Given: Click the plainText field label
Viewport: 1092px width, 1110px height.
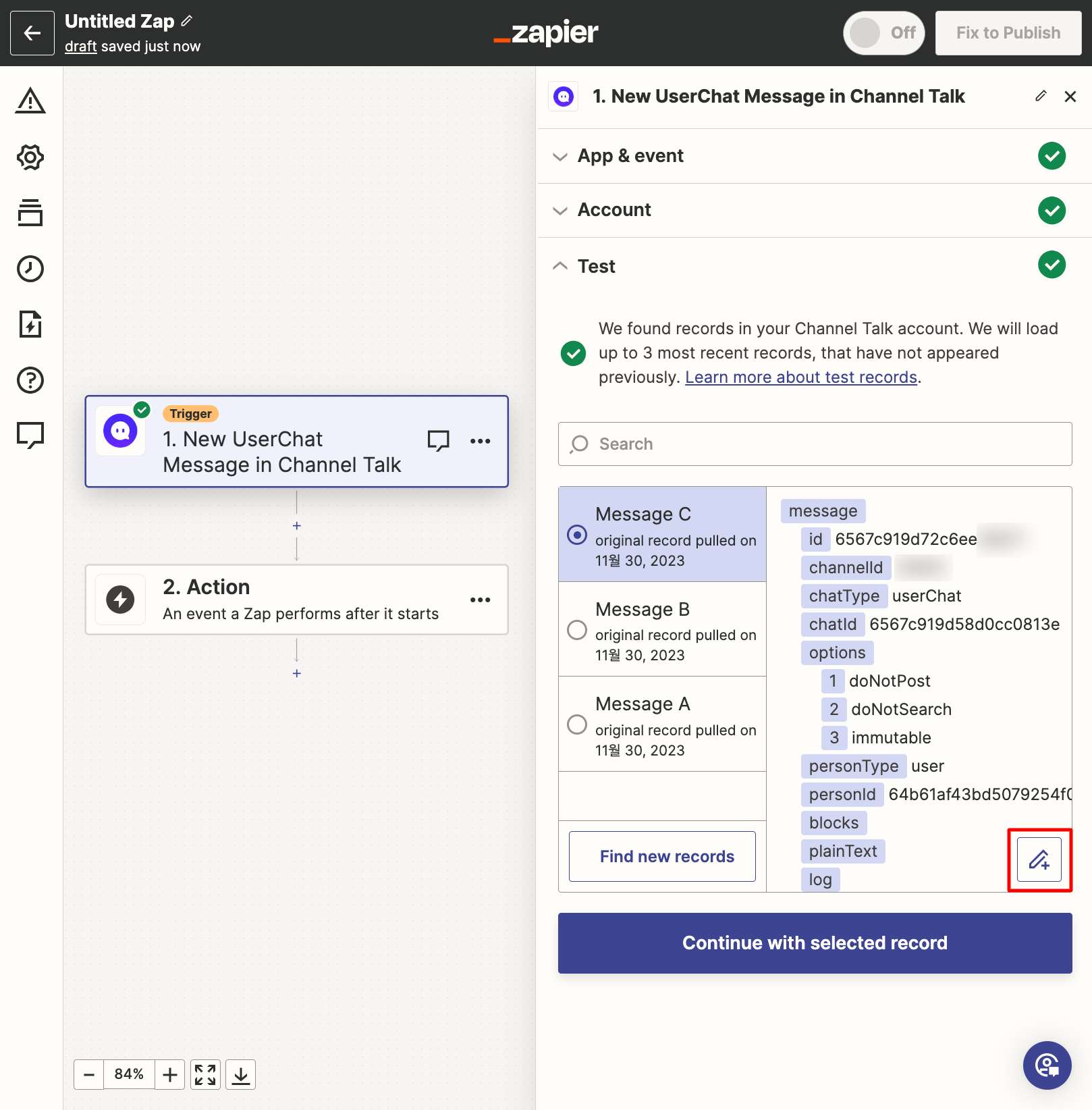Looking at the screenshot, I should tap(843, 851).
